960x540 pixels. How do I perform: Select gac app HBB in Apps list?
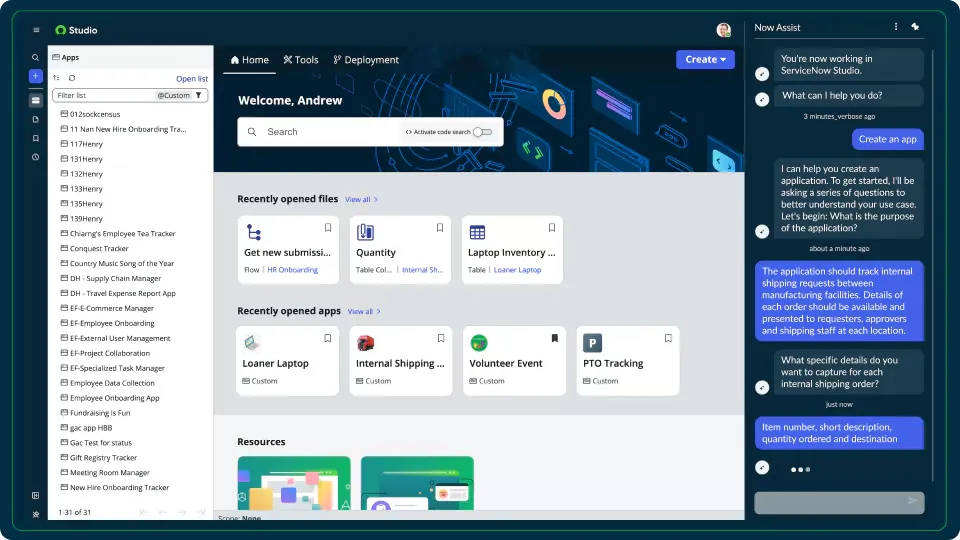coord(91,428)
